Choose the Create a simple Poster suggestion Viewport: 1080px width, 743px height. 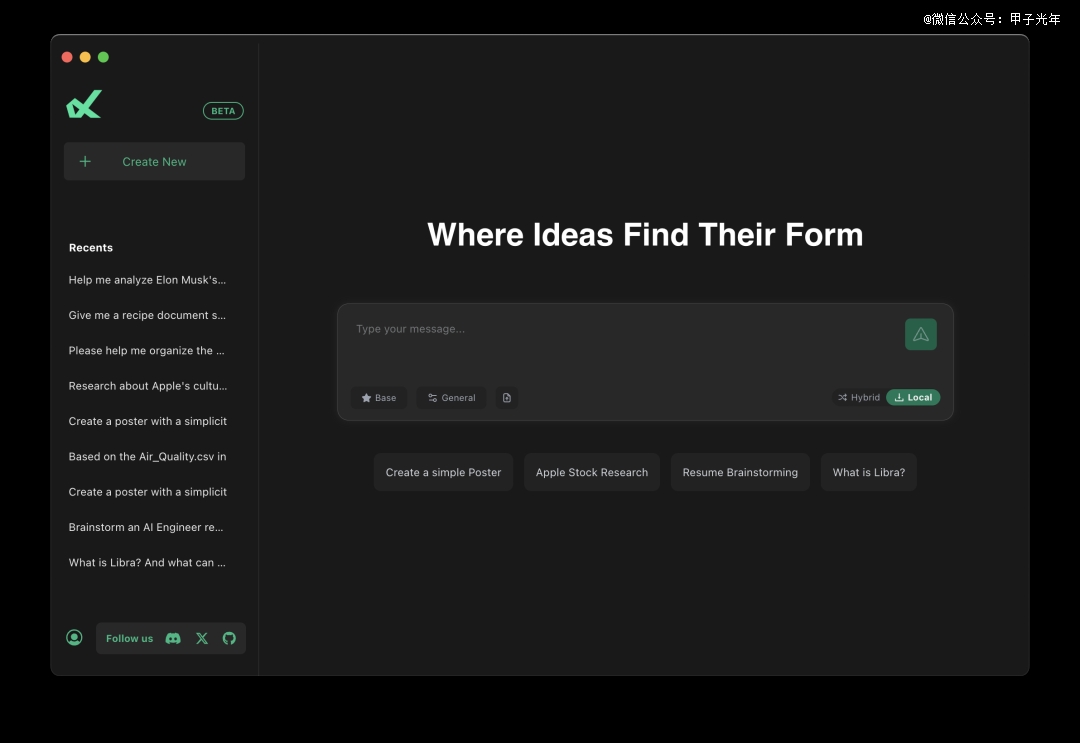pos(443,472)
